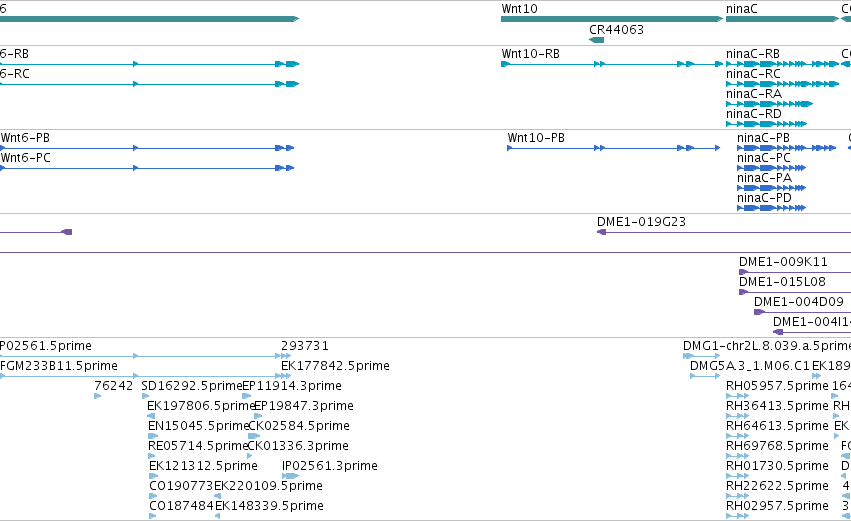
Task: Select the DME1-015L08 BAC label
Action: tap(782, 282)
